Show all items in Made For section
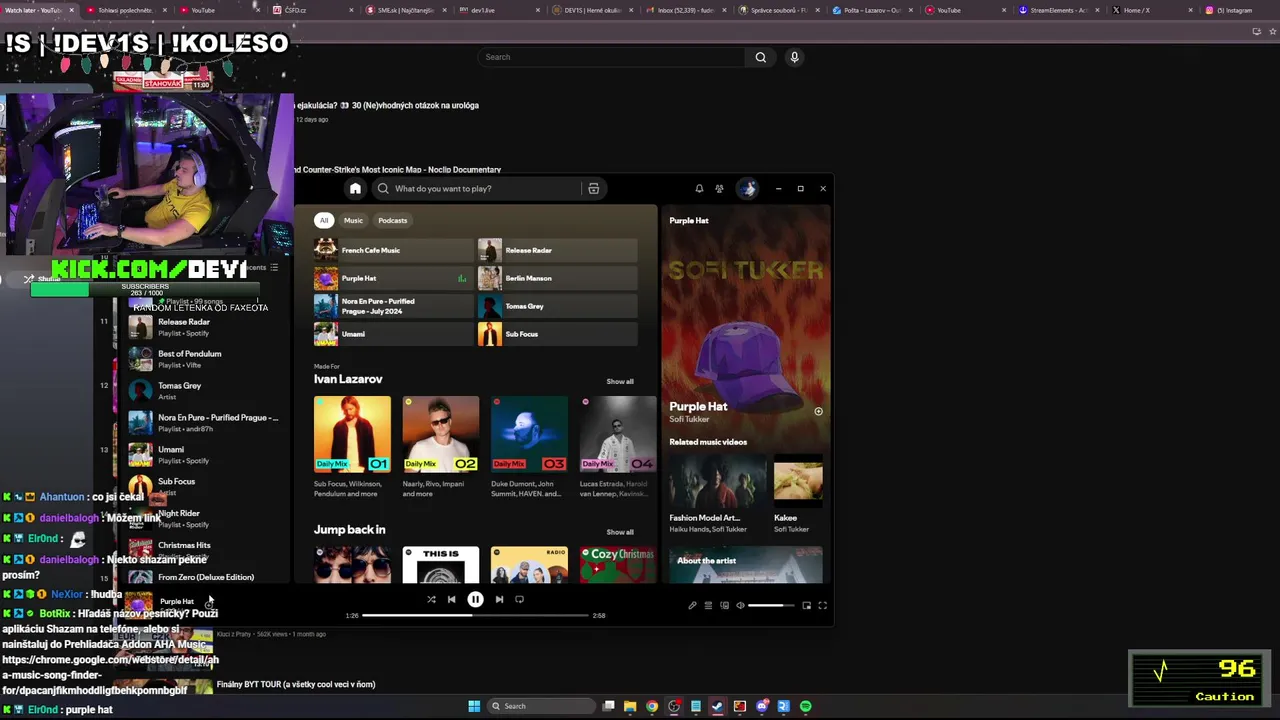The height and width of the screenshot is (720, 1280). coord(620,381)
